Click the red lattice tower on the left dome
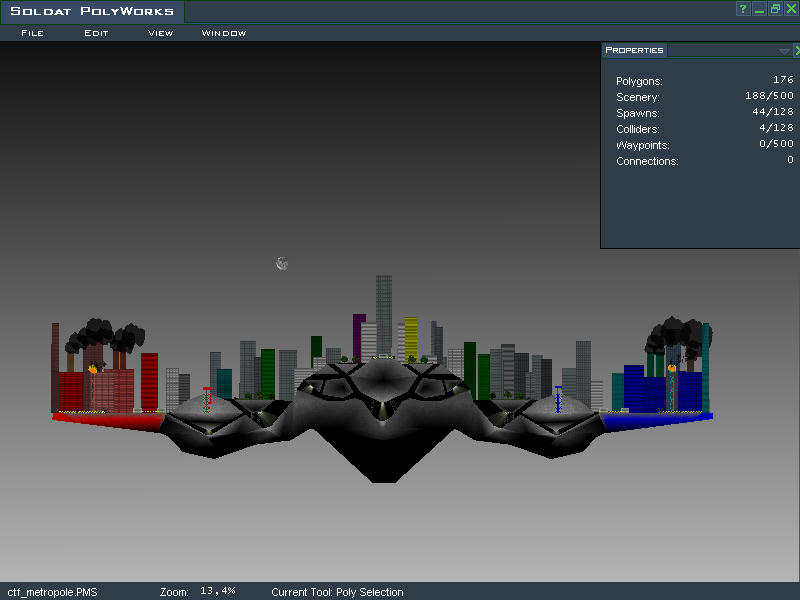The image size is (800, 600). (x=207, y=400)
